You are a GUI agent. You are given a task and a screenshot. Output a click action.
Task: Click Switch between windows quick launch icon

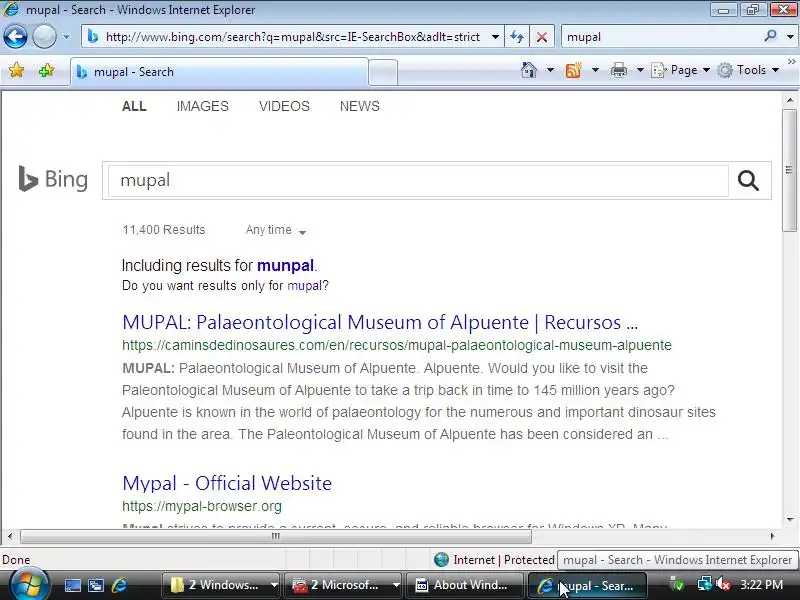(x=95, y=585)
